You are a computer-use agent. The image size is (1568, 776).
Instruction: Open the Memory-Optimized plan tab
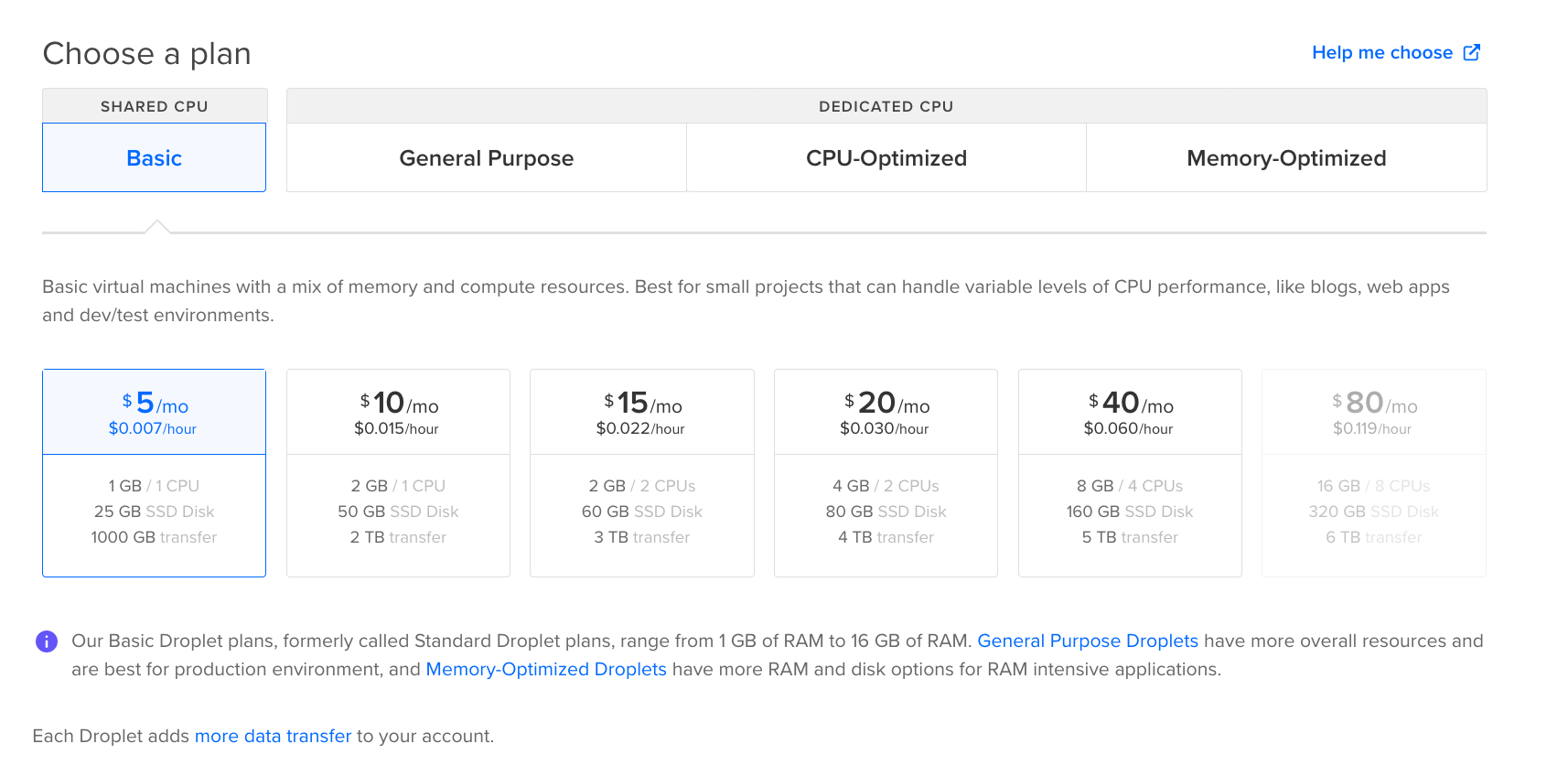pos(1285,157)
